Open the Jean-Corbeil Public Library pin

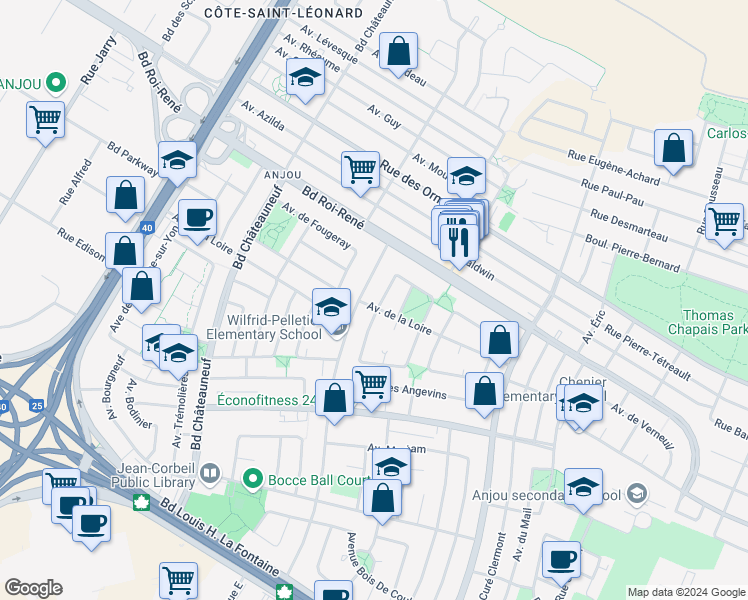(x=209, y=474)
